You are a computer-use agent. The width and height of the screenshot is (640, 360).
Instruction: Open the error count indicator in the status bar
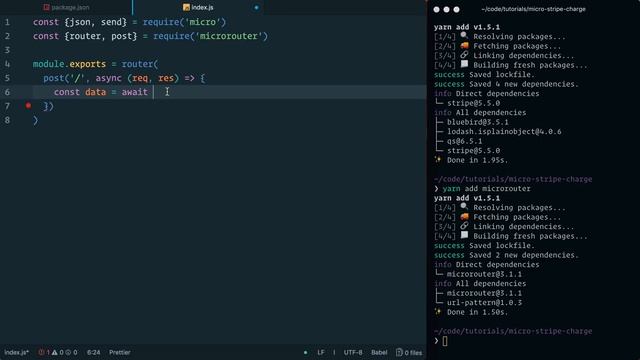(43, 352)
